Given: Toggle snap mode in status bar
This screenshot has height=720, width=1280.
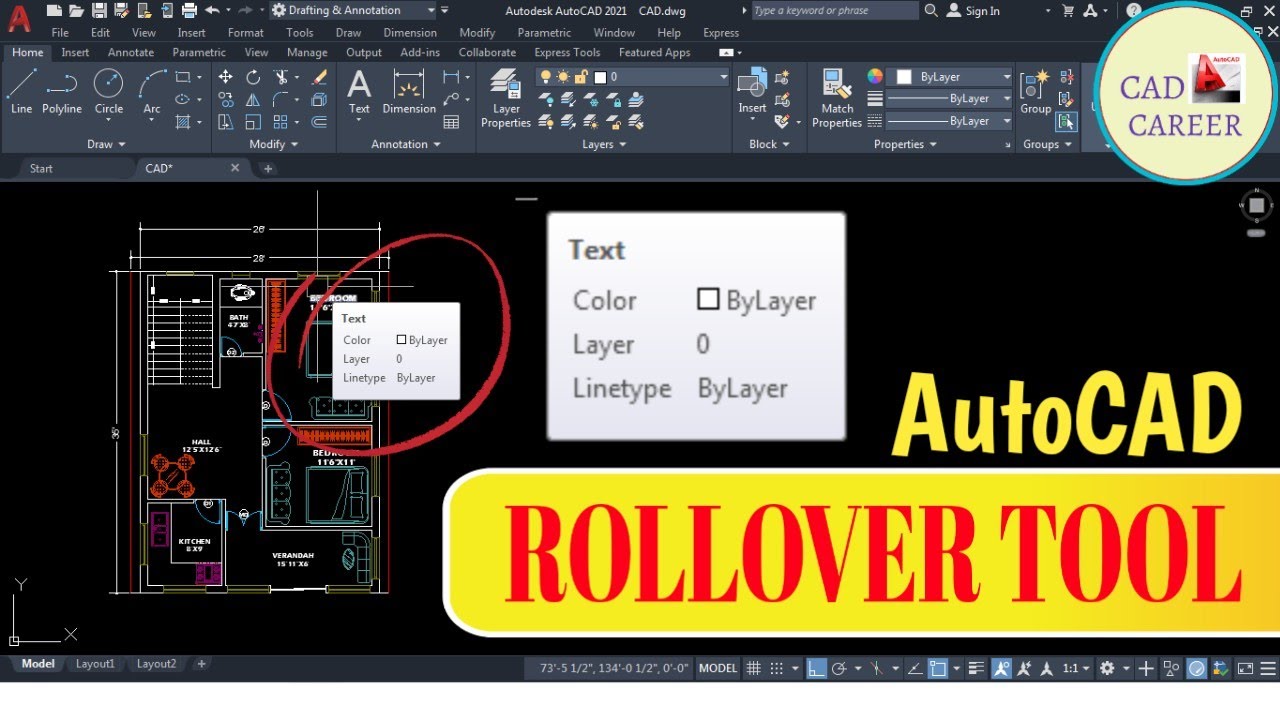Looking at the screenshot, I should [x=777, y=668].
